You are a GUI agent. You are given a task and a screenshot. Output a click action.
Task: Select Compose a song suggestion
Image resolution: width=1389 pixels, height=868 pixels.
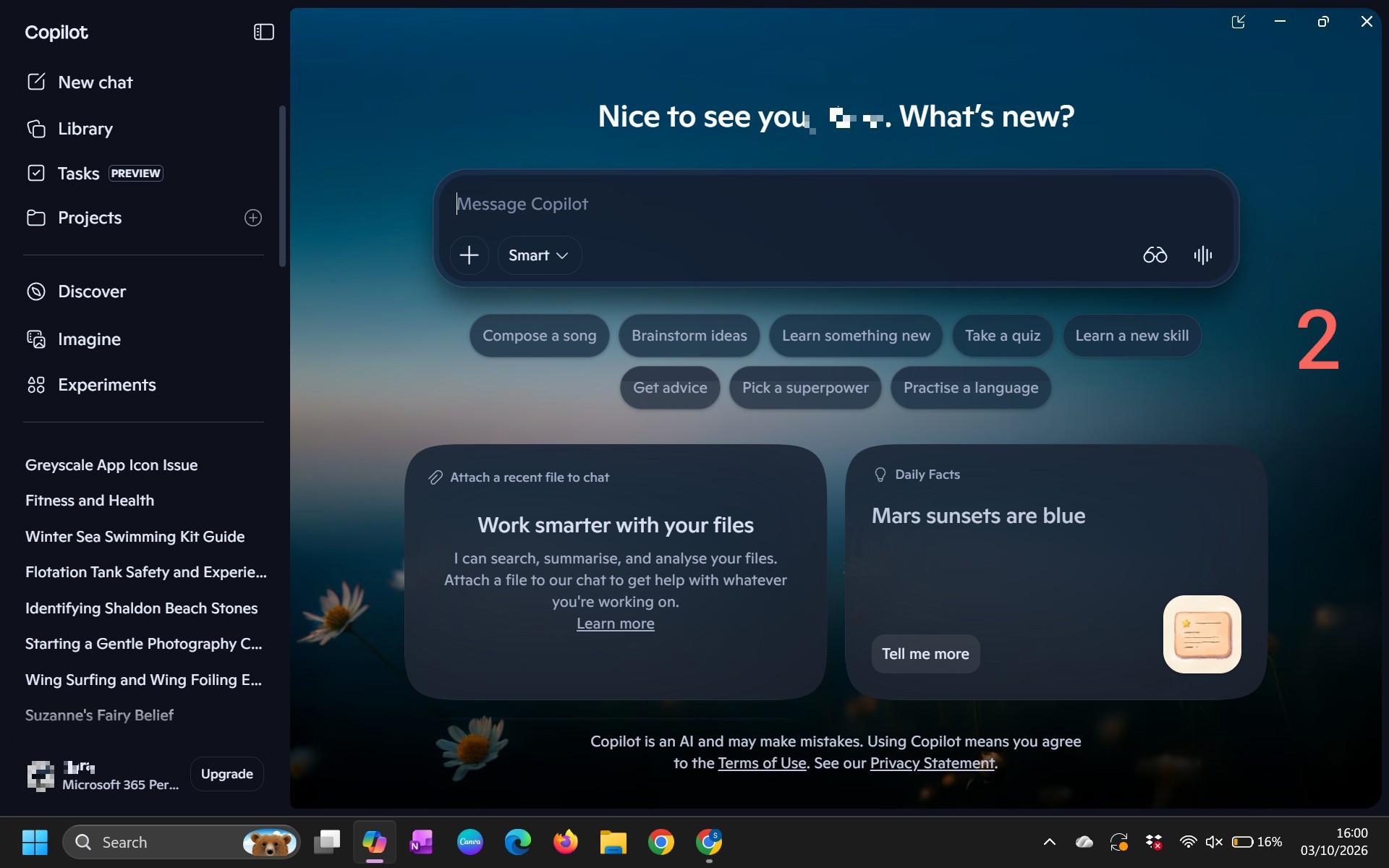coord(540,336)
